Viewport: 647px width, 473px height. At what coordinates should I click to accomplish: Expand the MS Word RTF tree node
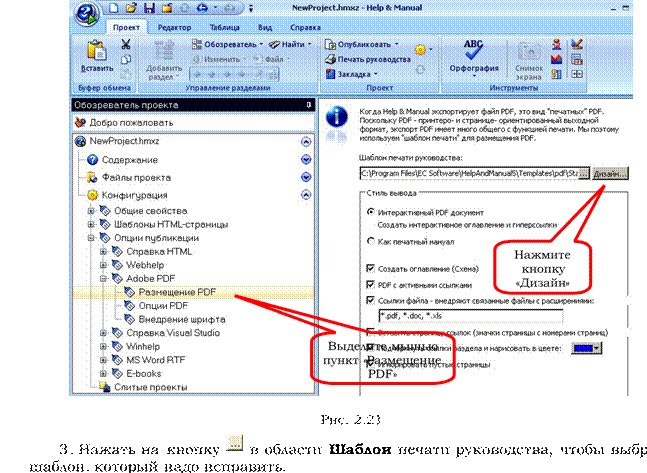[x=103, y=360]
